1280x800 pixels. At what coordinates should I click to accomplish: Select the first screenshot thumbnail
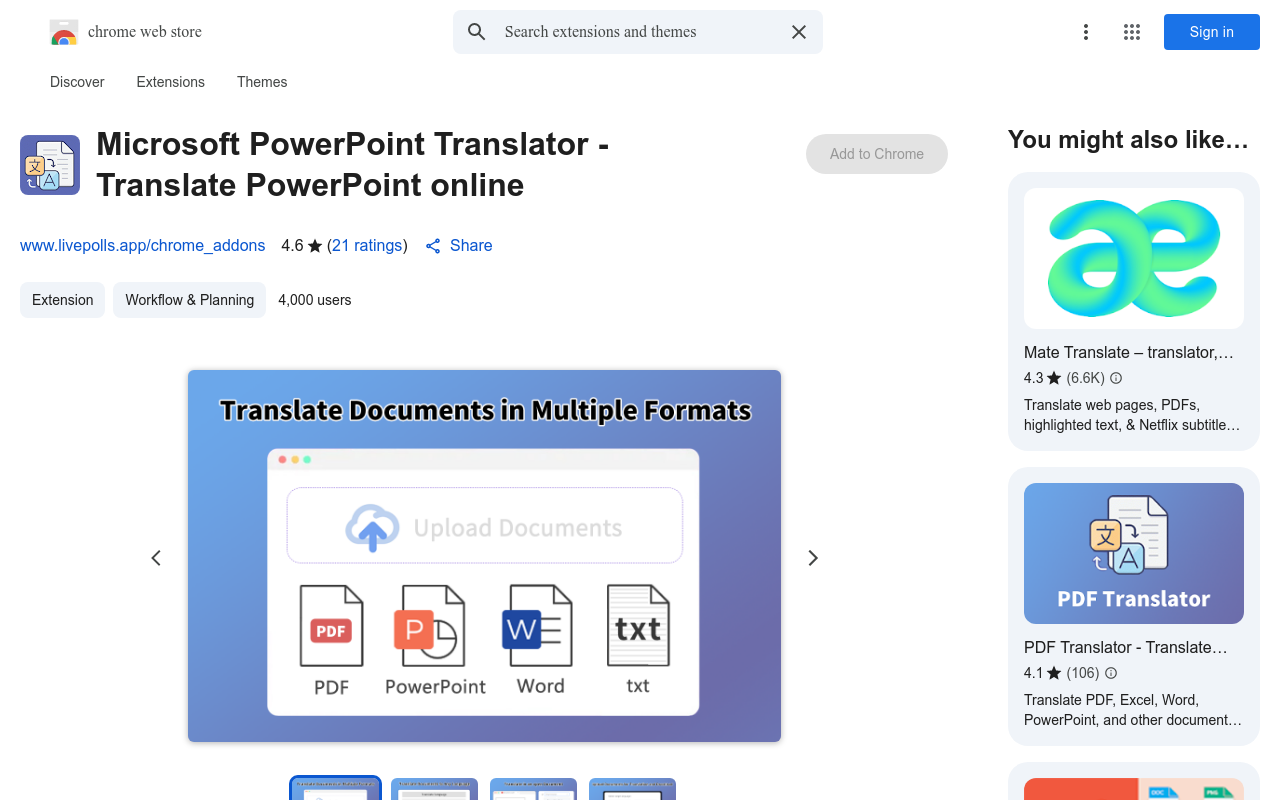336,788
